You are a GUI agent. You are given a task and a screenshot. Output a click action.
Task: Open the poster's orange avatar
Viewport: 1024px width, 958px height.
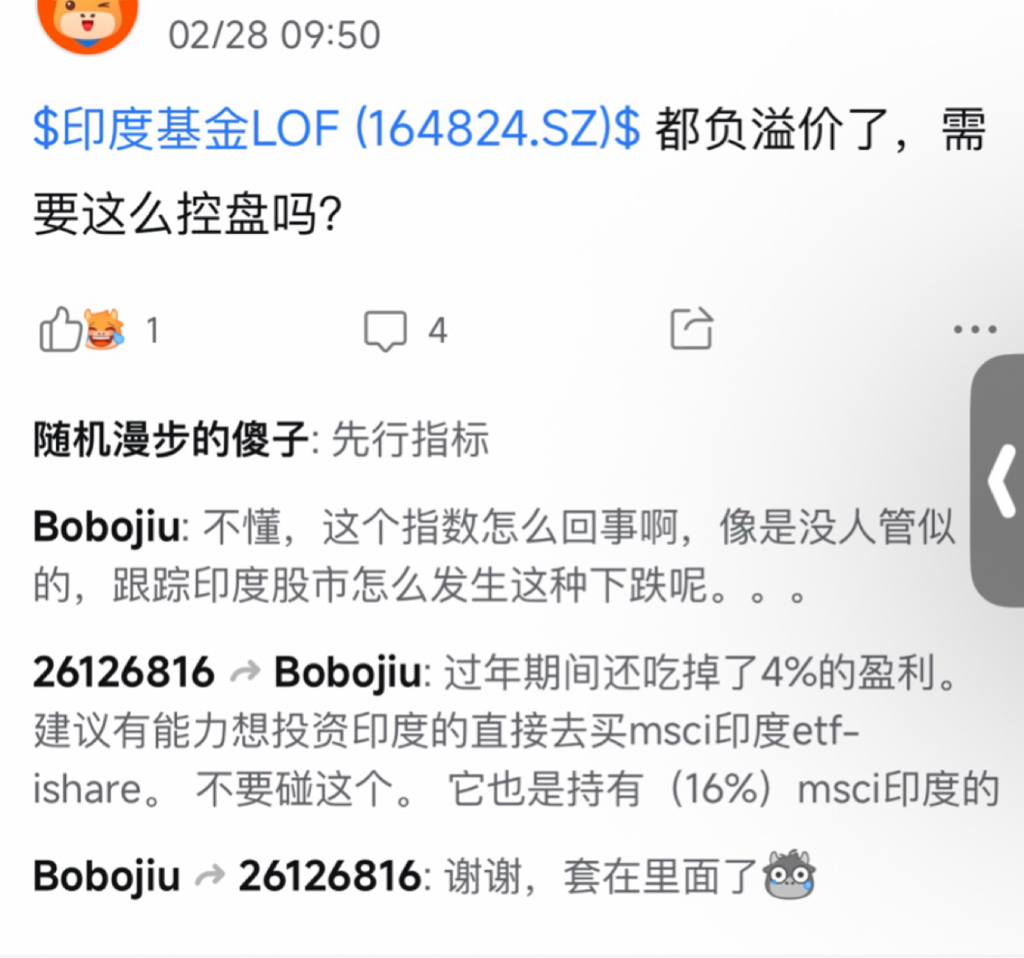(x=88, y=23)
